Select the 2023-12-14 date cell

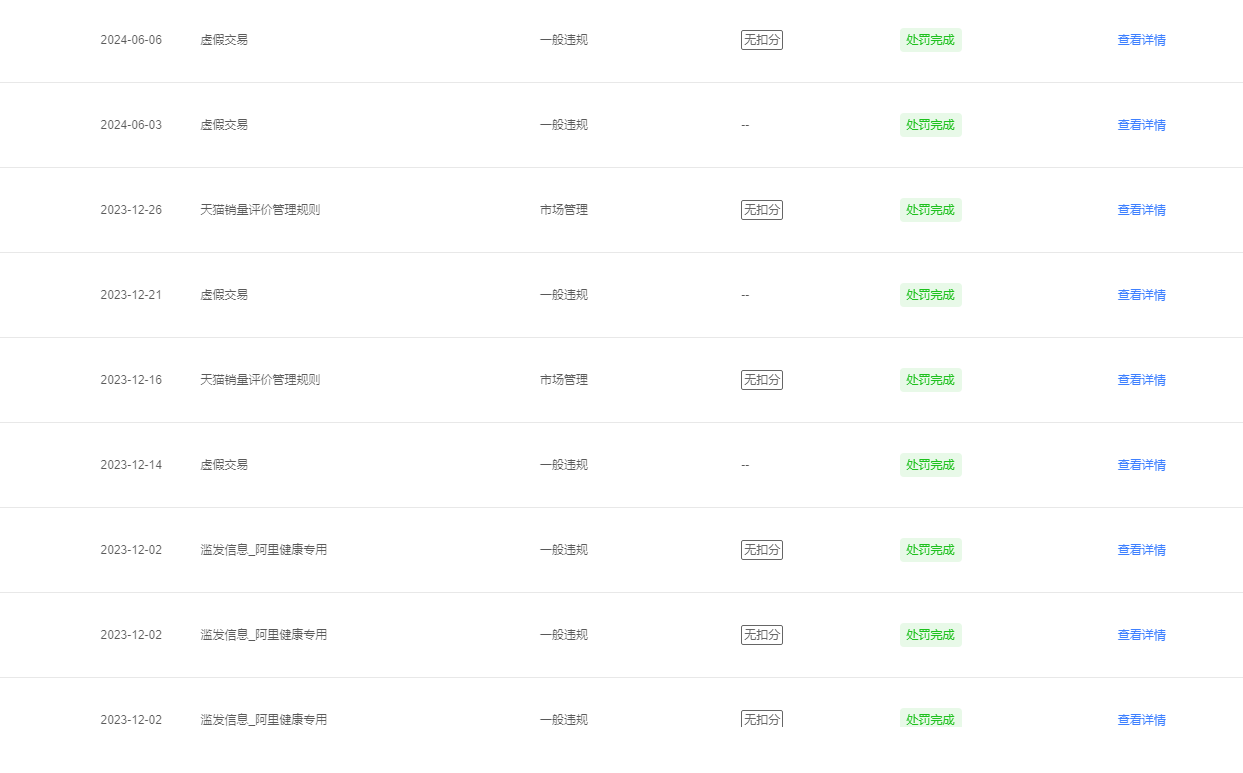[x=131, y=465]
